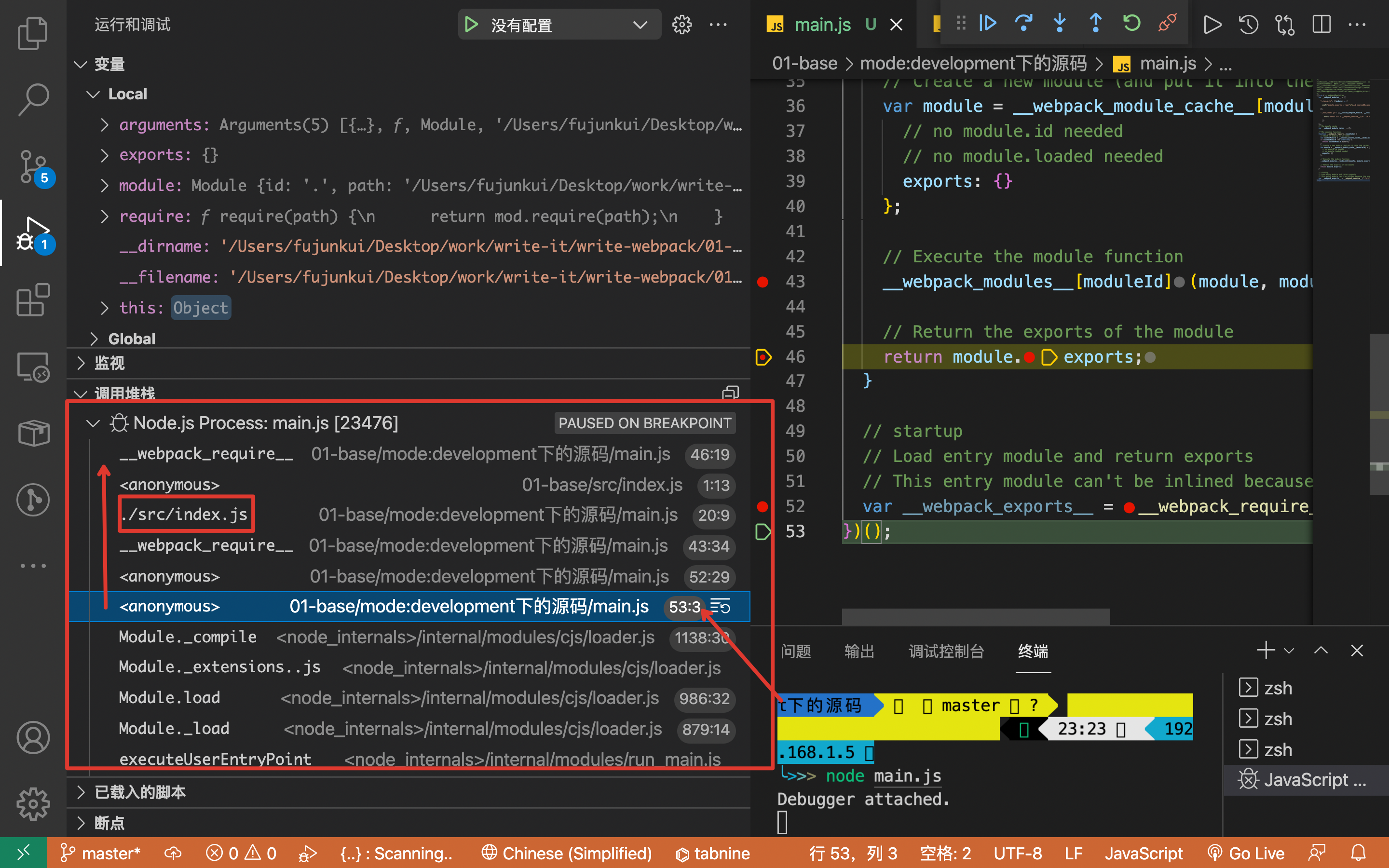The height and width of the screenshot is (868, 1389).
Task: Switch to the 调试控制台 panel tab
Action: (x=946, y=651)
